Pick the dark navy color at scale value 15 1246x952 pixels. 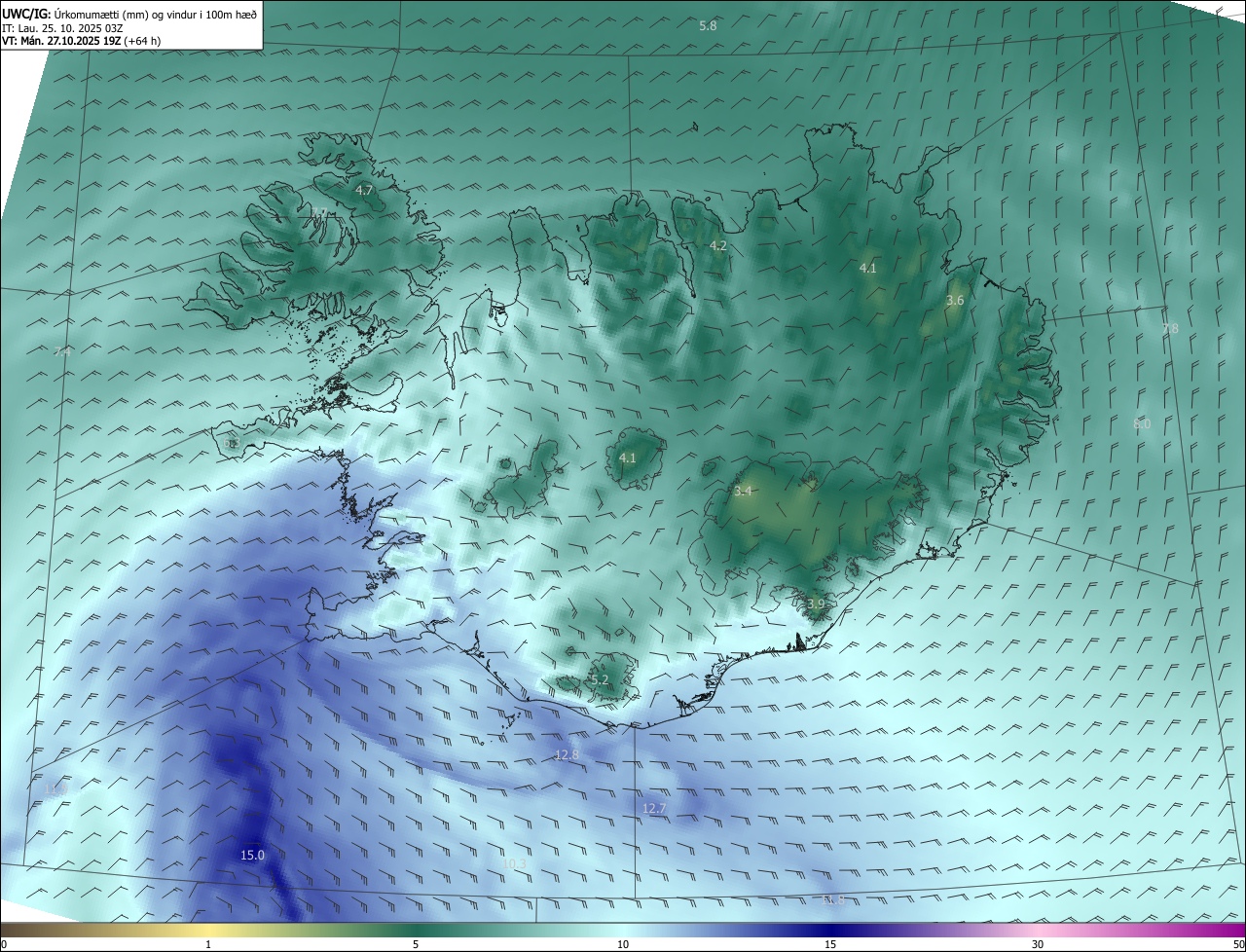(830, 930)
